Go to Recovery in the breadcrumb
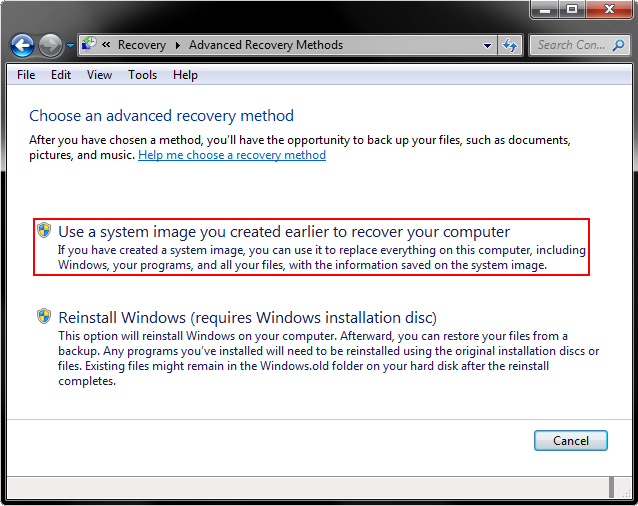 pyautogui.click(x=141, y=45)
